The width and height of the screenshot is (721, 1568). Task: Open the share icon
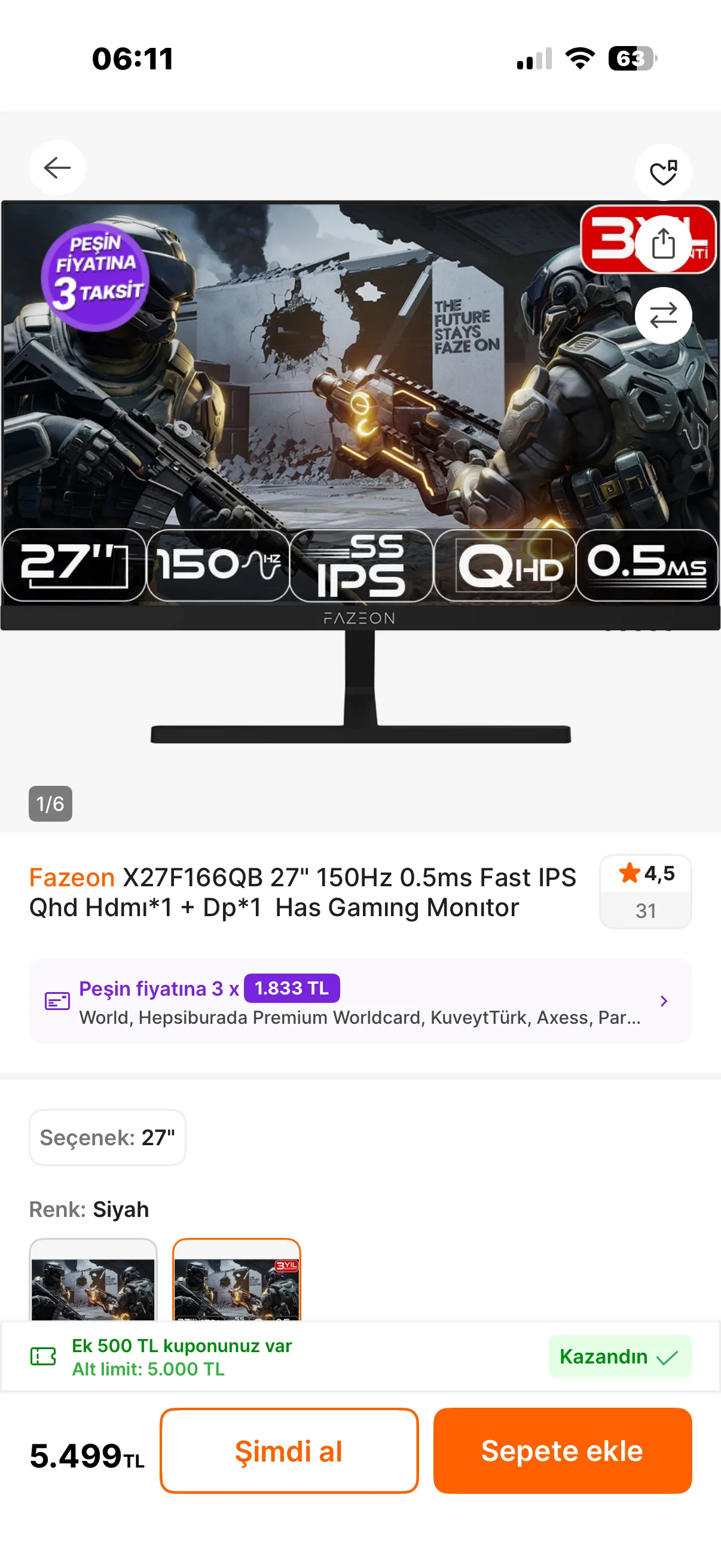663,244
